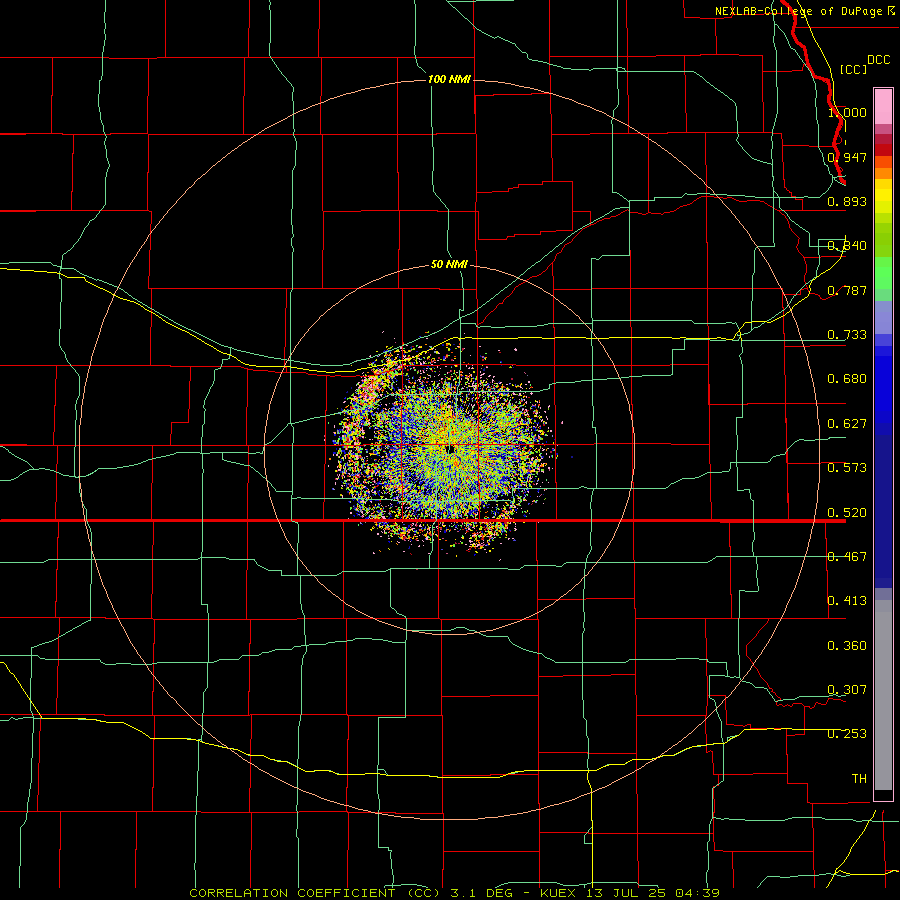Pick the gray segment of the color bar
Image resolution: width=900 pixels, height=900 pixels.
(883, 695)
